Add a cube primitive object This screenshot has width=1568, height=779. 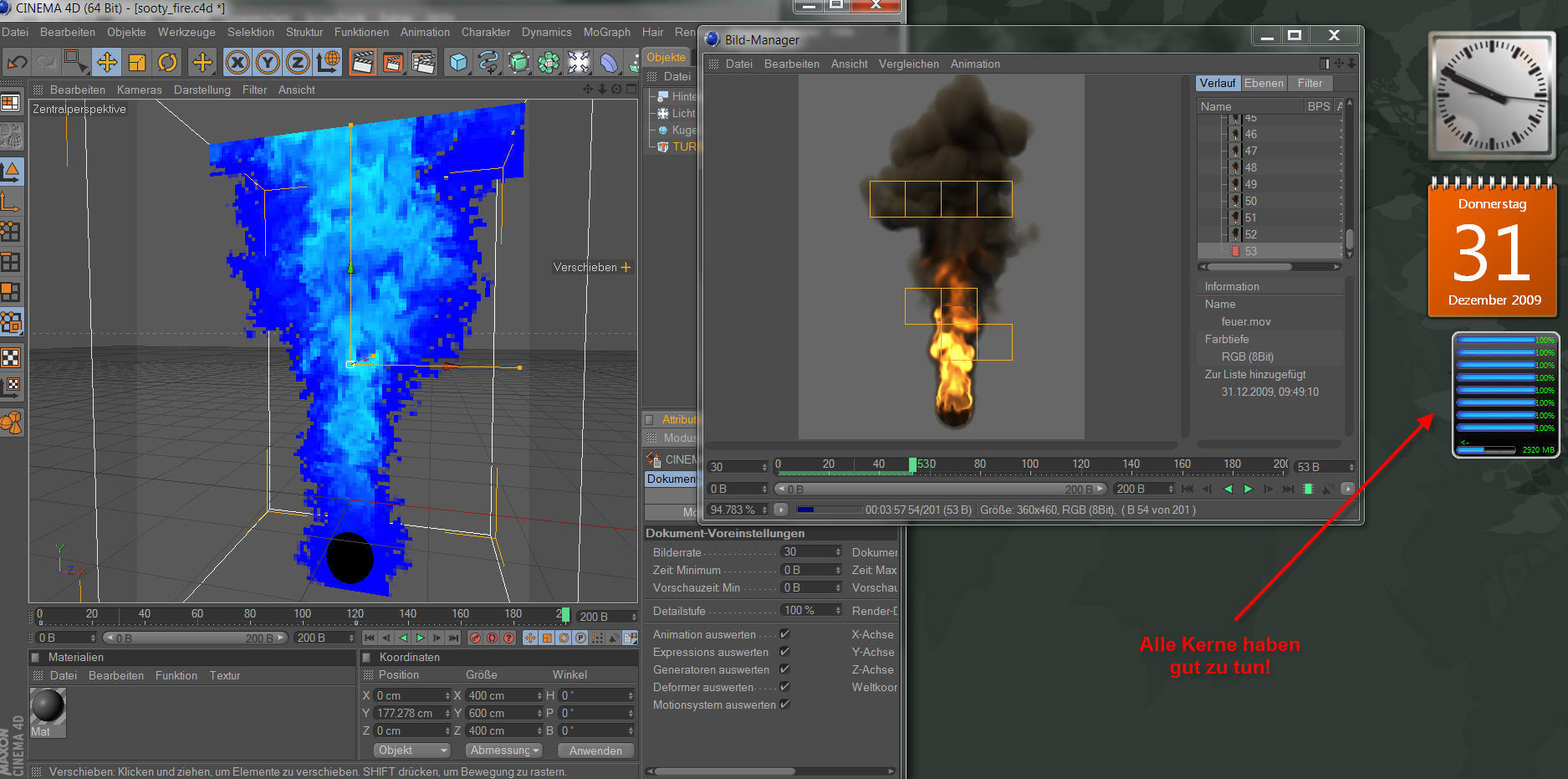click(458, 62)
